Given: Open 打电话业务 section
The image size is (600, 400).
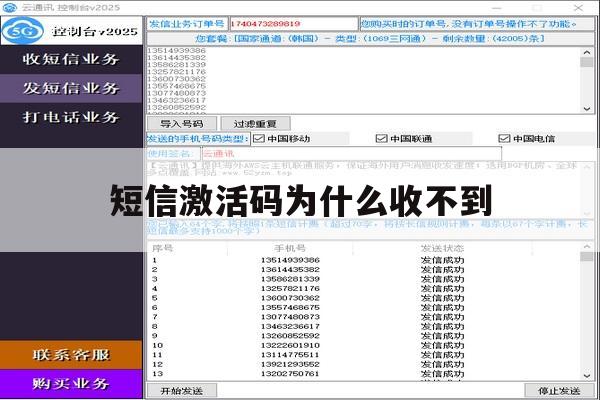Looking at the screenshot, I should pyautogui.click(x=71, y=117).
